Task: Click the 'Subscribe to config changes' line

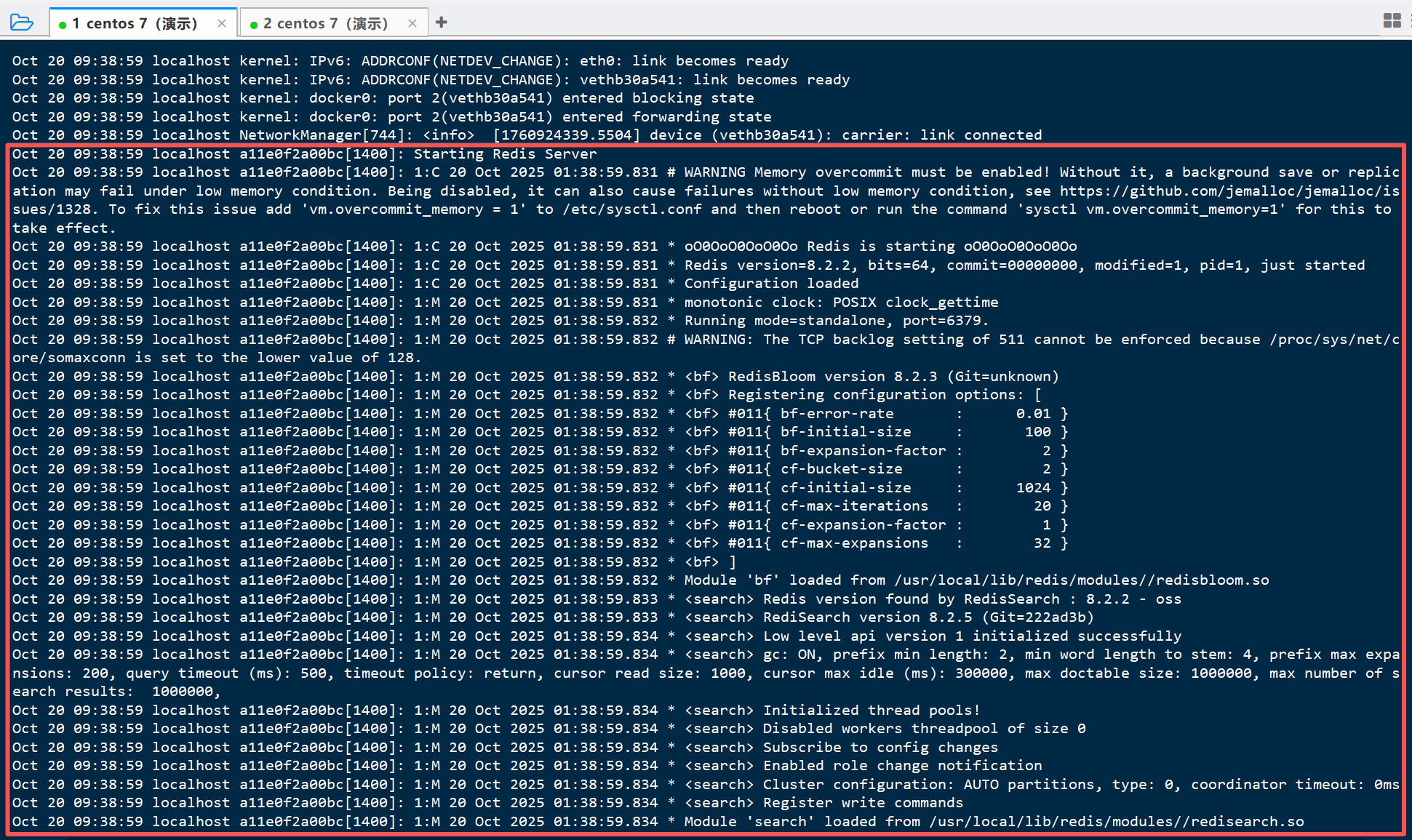Action: click(x=505, y=748)
